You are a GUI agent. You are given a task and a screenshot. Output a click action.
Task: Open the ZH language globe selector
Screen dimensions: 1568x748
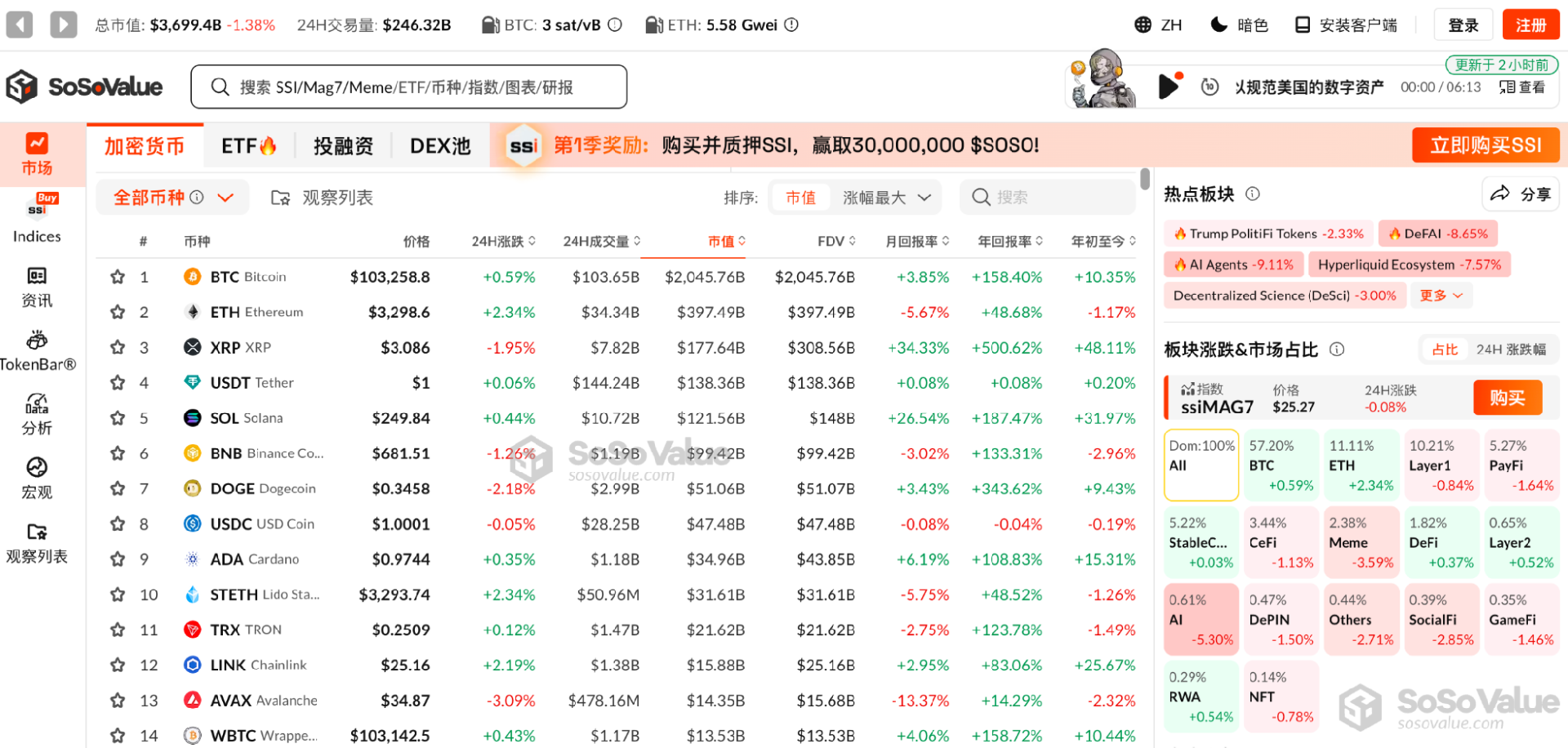pyautogui.click(x=1158, y=24)
